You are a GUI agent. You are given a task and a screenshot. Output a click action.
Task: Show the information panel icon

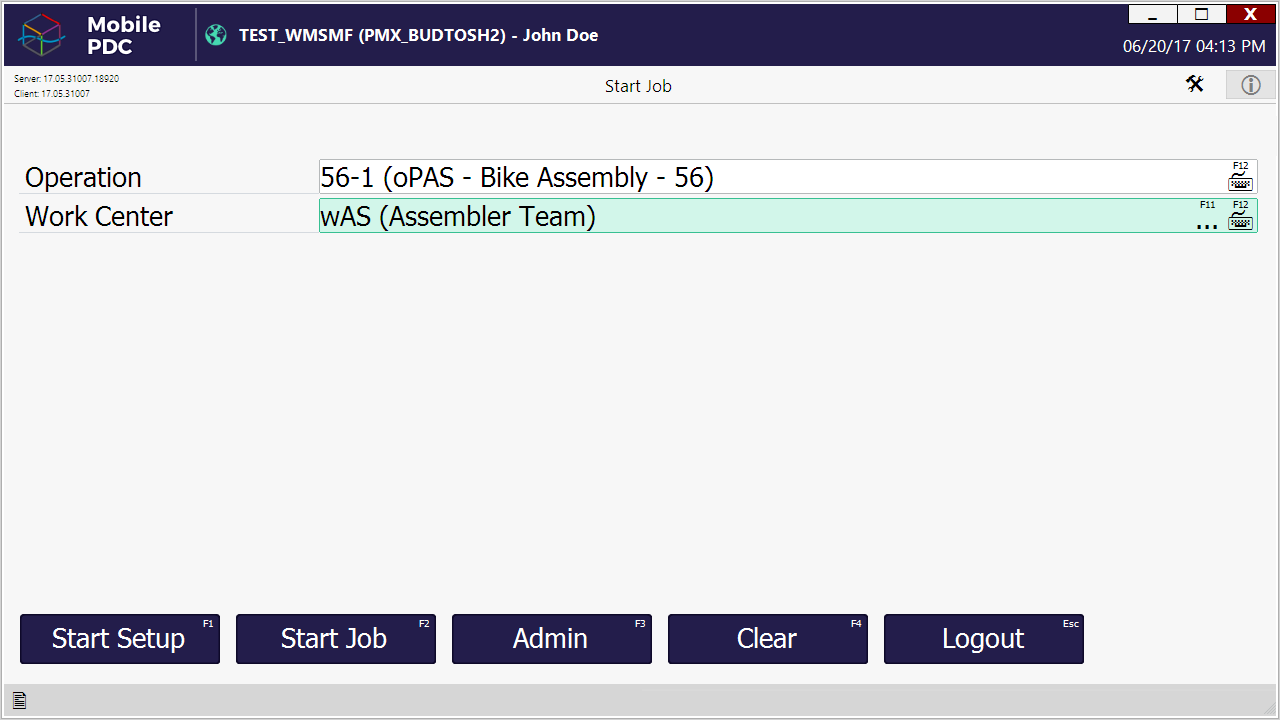[1251, 85]
